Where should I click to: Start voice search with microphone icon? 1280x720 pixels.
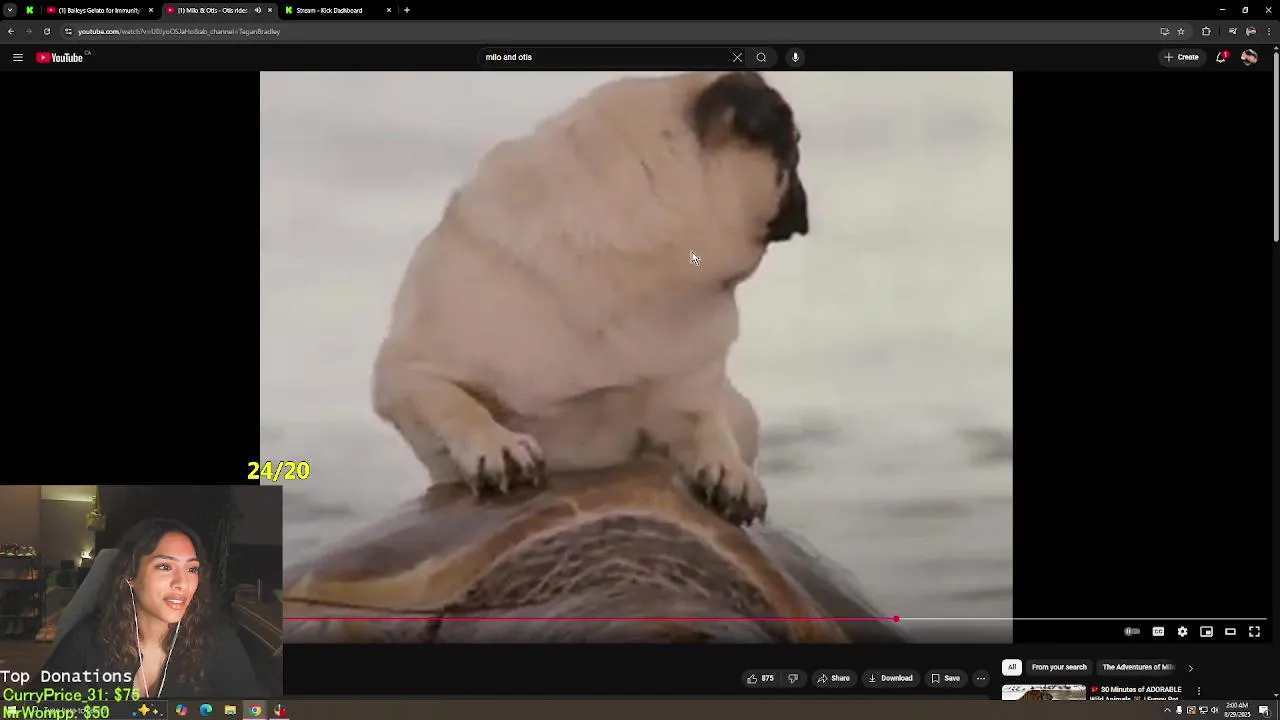795,57
